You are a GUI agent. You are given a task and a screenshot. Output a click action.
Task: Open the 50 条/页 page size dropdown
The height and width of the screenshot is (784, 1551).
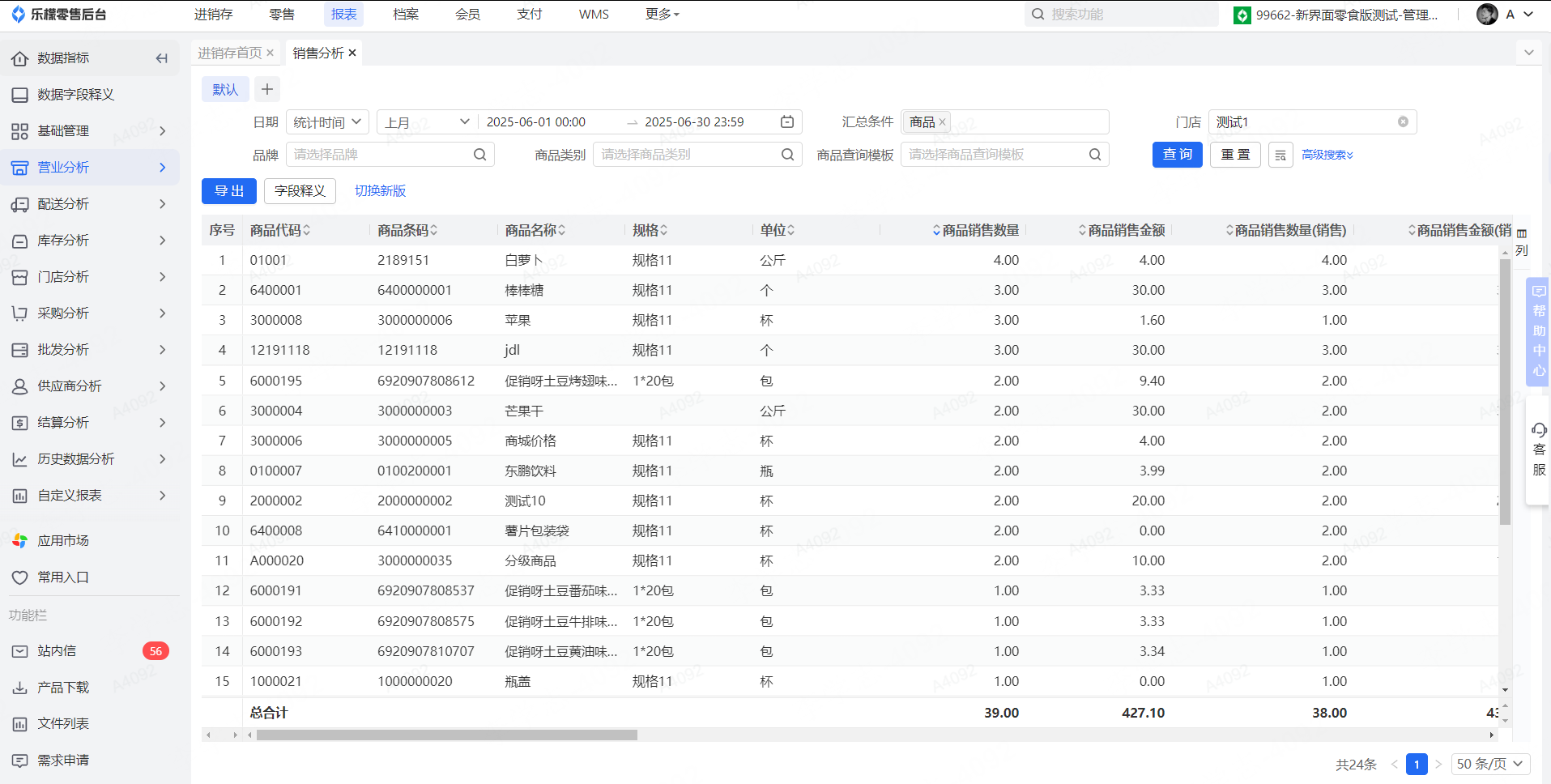click(1490, 764)
